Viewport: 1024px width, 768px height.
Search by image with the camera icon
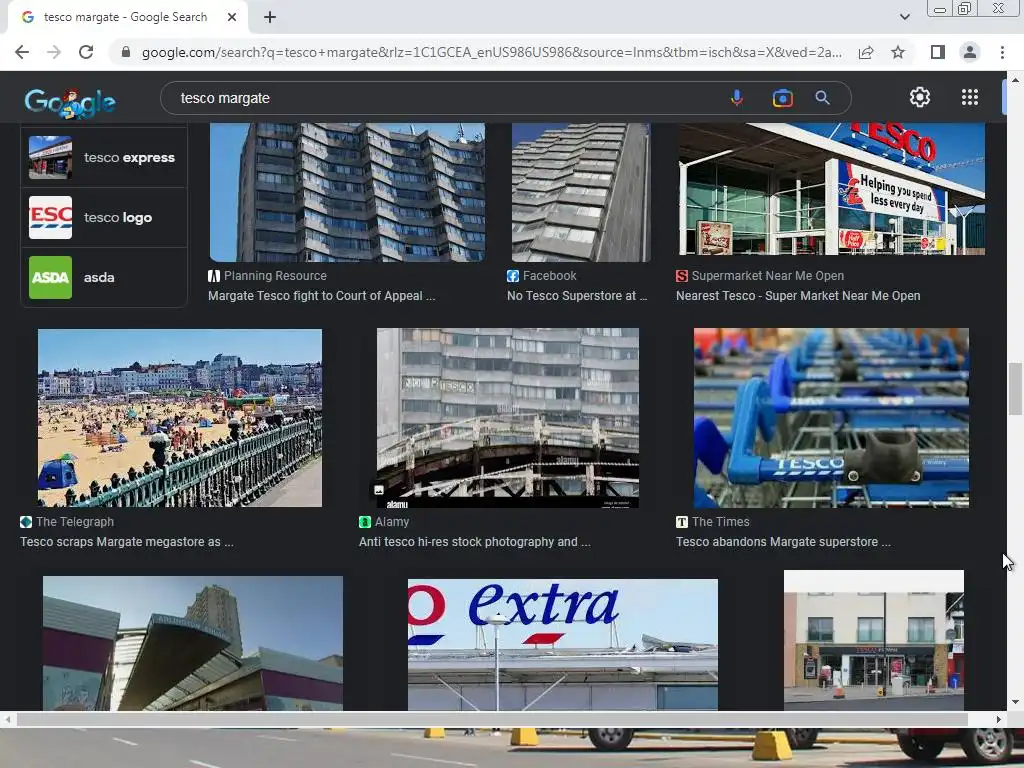click(x=782, y=98)
